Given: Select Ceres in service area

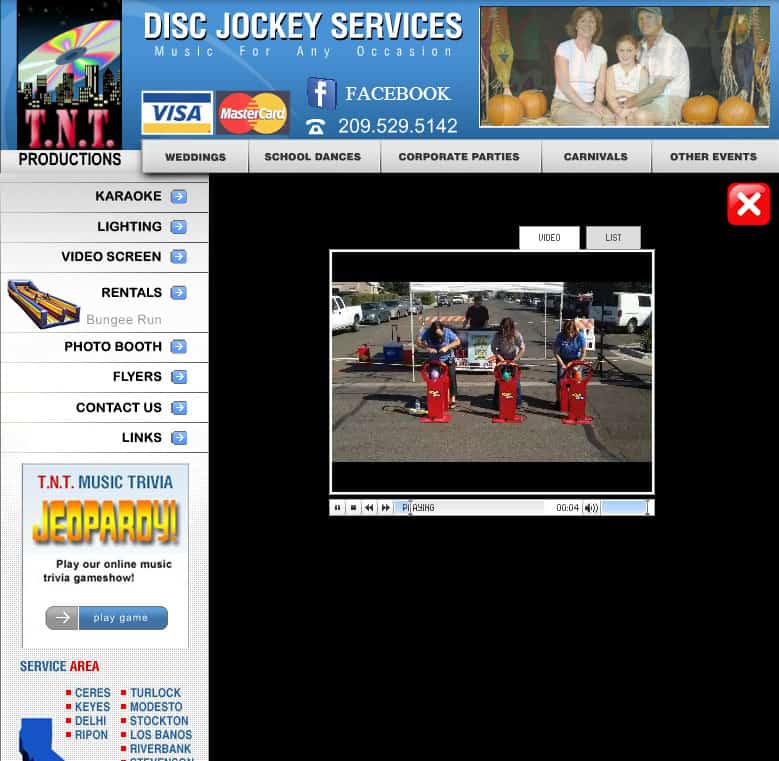Looking at the screenshot, I should pyautogui.click(x=92, y=693).
